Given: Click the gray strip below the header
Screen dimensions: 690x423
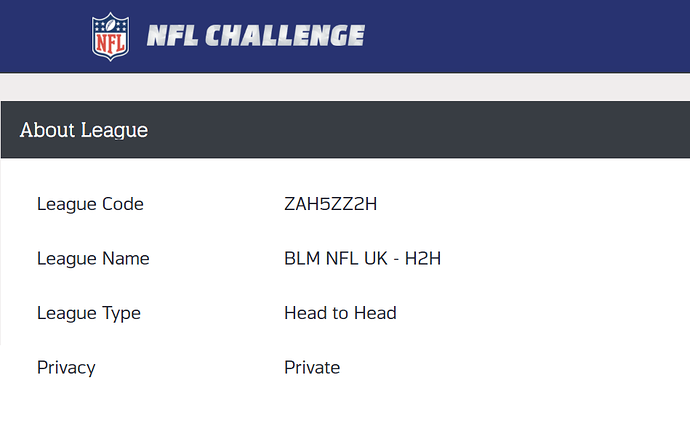Looking at the screenshot, I should (345, 88).
